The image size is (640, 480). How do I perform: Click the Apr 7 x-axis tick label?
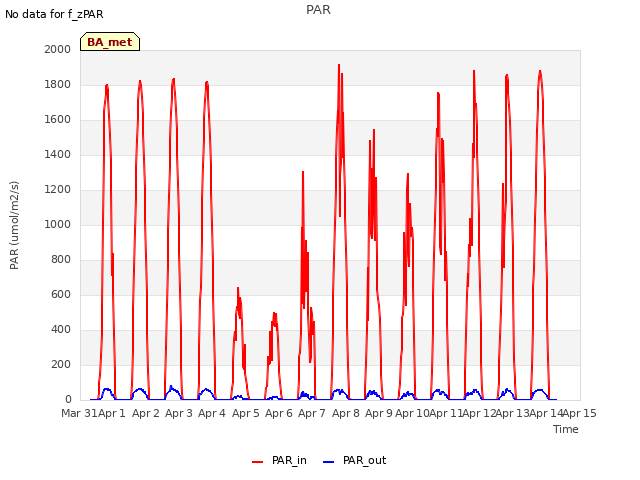(312, 413)
